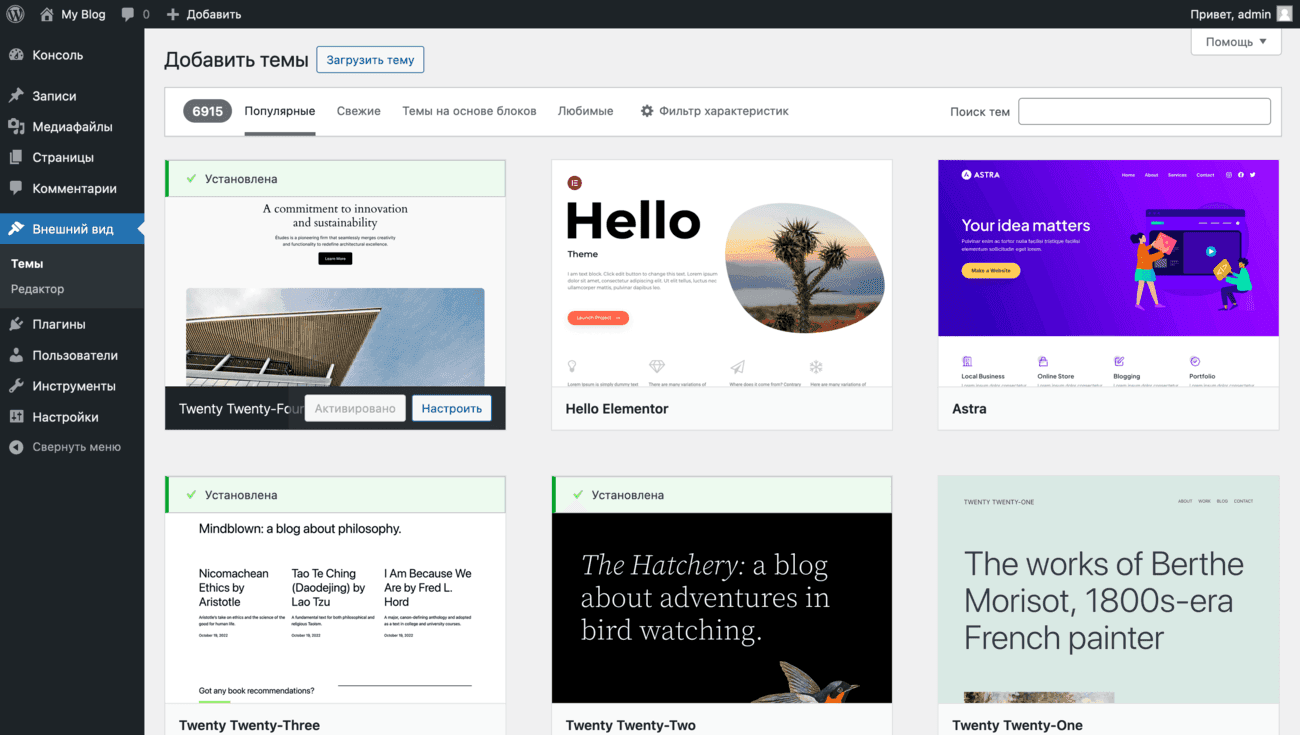Click the Twenty Twenty-Three theme name

point(249,725)
